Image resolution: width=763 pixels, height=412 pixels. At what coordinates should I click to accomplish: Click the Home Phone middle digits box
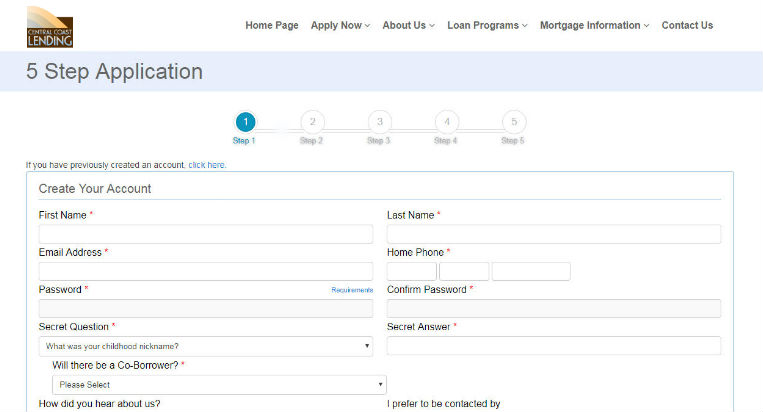point(464,271)
